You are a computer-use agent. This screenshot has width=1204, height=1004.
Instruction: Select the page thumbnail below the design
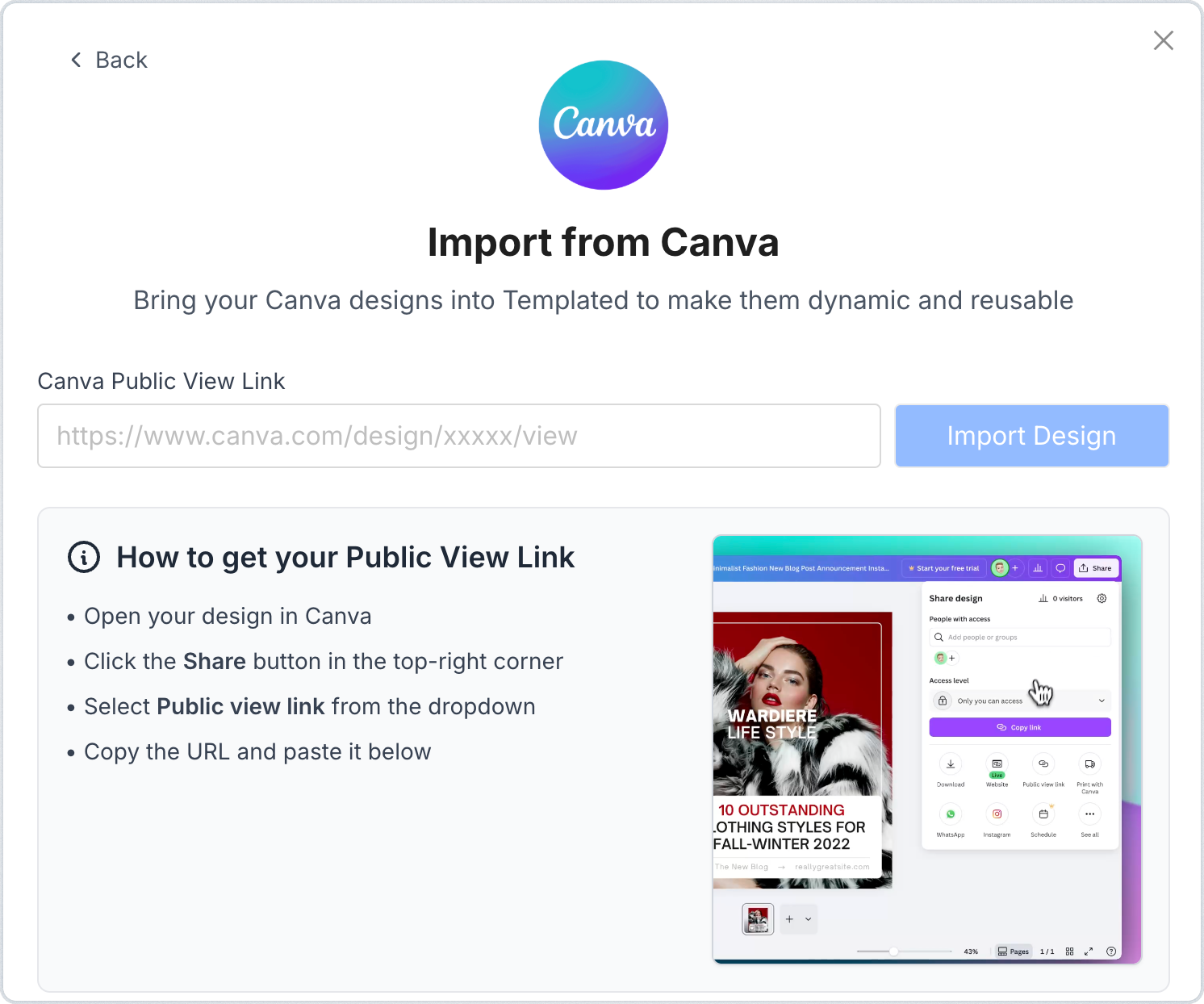[758, 919]
